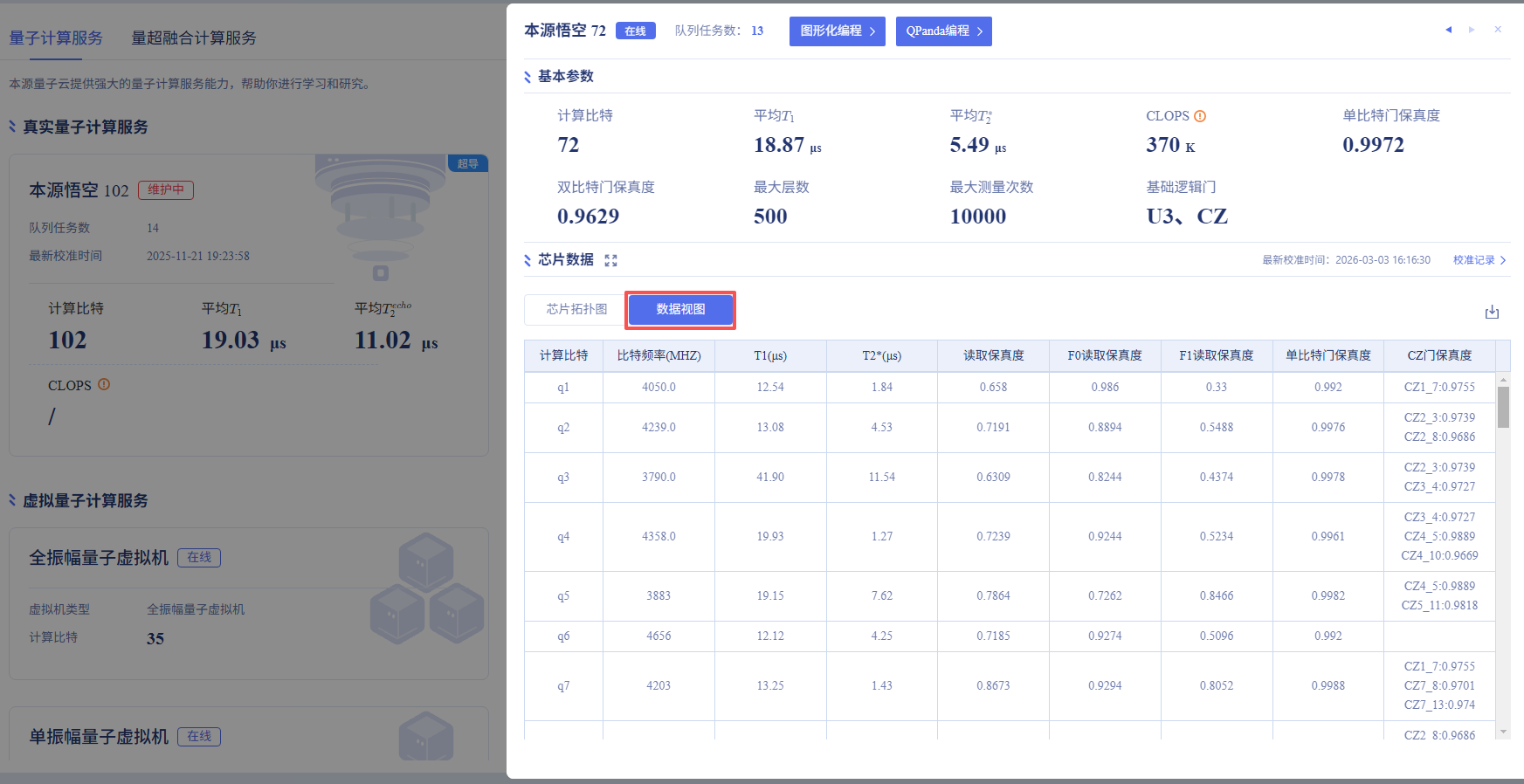The image size is (1524, 784).
Task: Open QPanda编程 button
Action: [943, 31]
